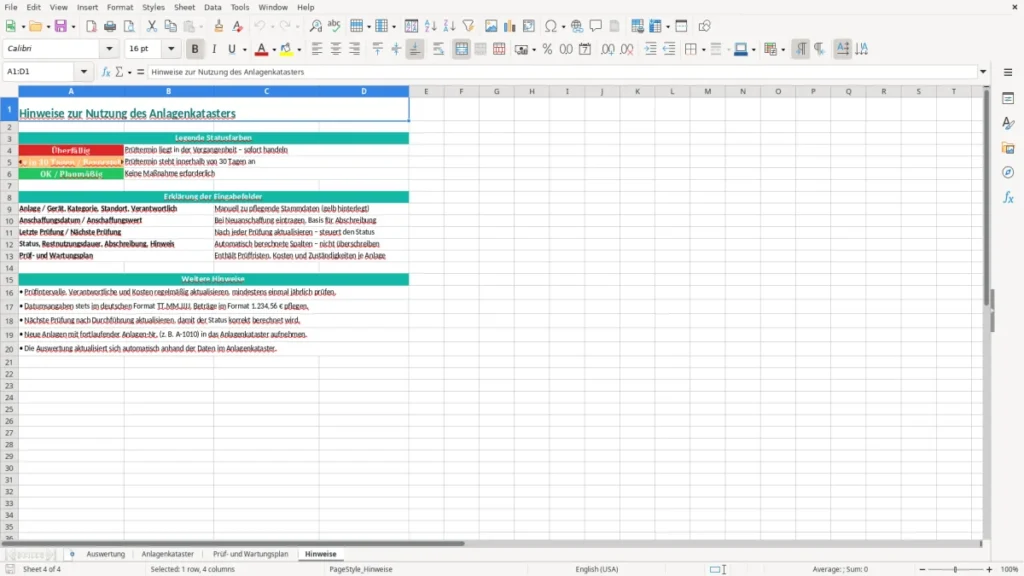Image resolution: width=1024 pixels, height=576 pixels.
Task: Toggle wrap text
Action: 438,49
